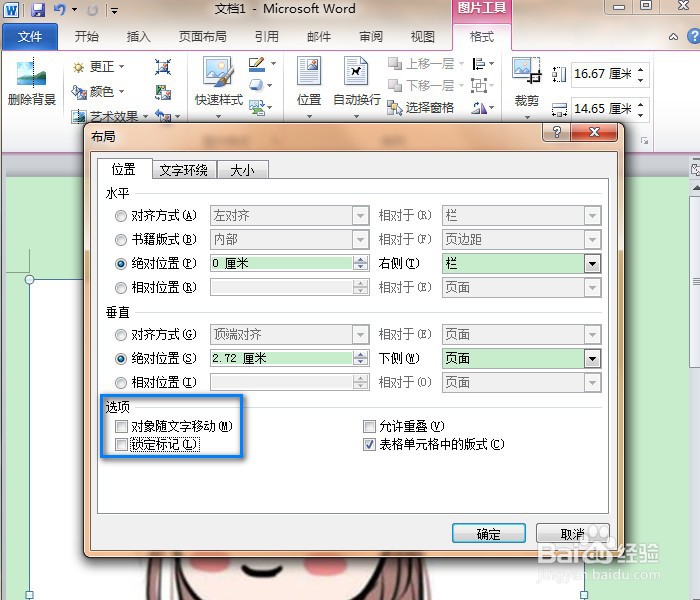700x600 pixels.
Task: Click the vertical absolute position 2.72 厘米 field
Action: click(282, 358)
